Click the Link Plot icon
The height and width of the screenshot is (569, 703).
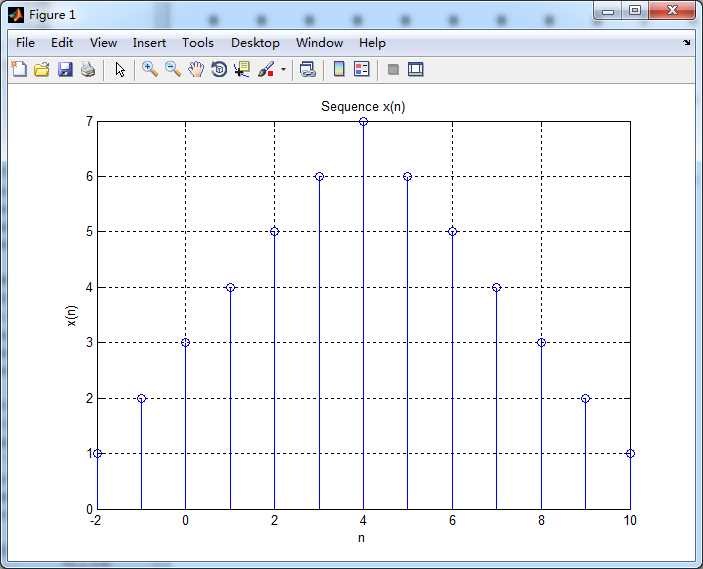pos(308,69)
